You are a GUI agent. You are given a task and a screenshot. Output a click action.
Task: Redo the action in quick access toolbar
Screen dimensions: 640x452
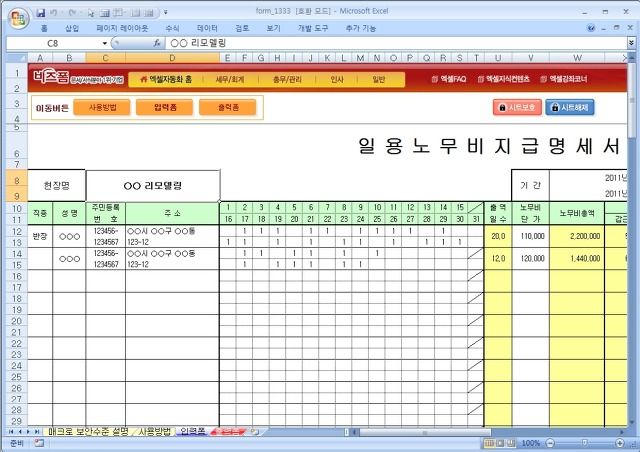(x=72, y=13)
